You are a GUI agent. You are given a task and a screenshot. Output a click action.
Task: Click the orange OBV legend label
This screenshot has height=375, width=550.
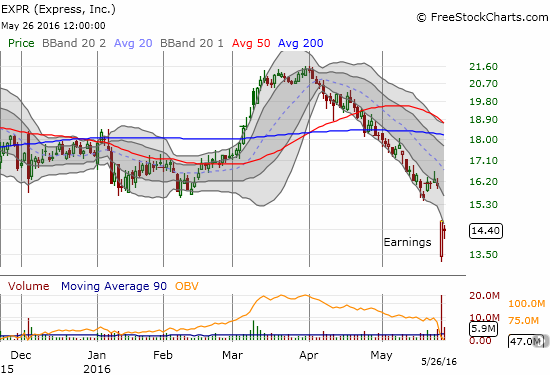pyautogui.click(x=187, y=286)
